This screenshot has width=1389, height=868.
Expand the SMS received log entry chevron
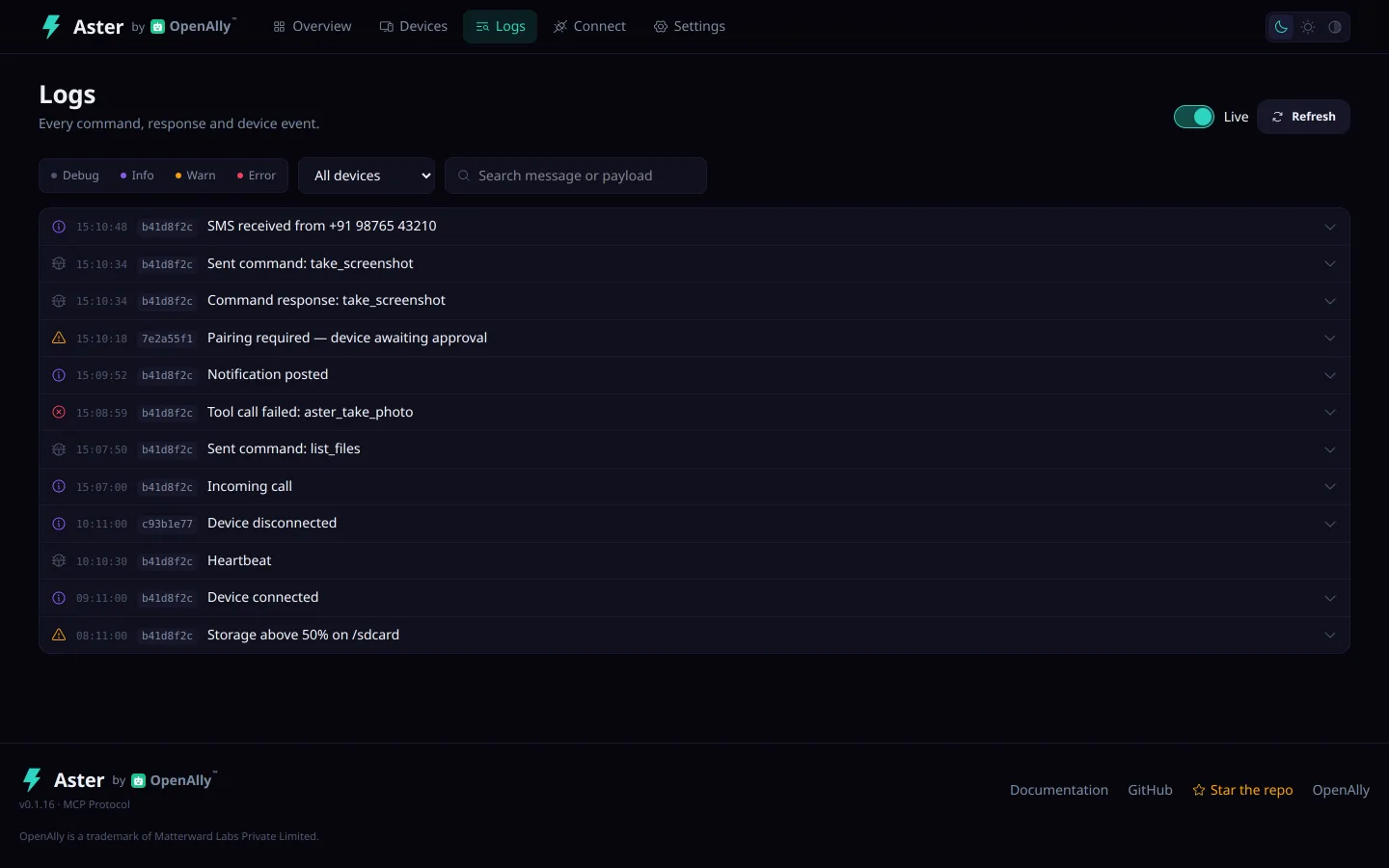click(x=1330, y=227)
